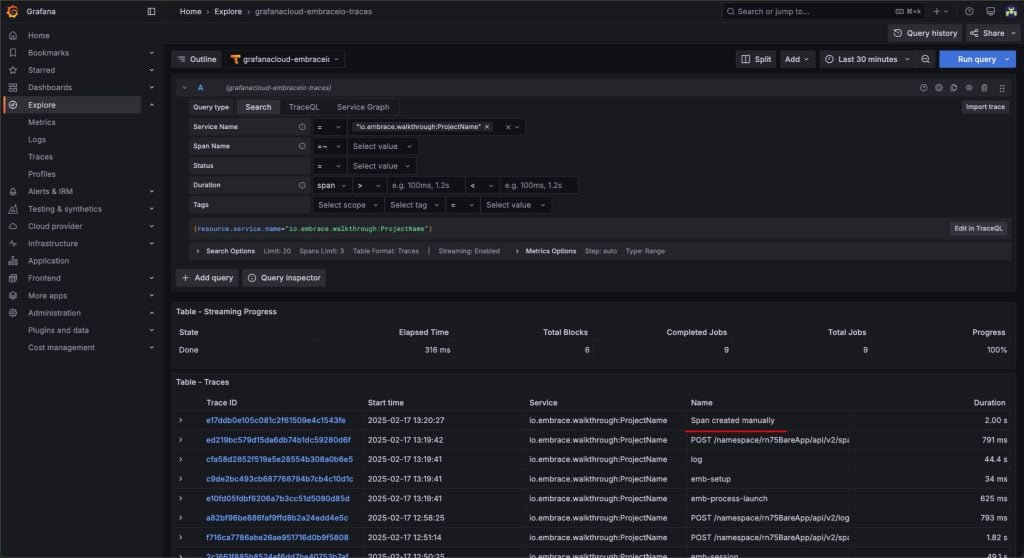Open the help question mark icon
The height and width of the screenshot is (558, 1024).
(969, 12)
